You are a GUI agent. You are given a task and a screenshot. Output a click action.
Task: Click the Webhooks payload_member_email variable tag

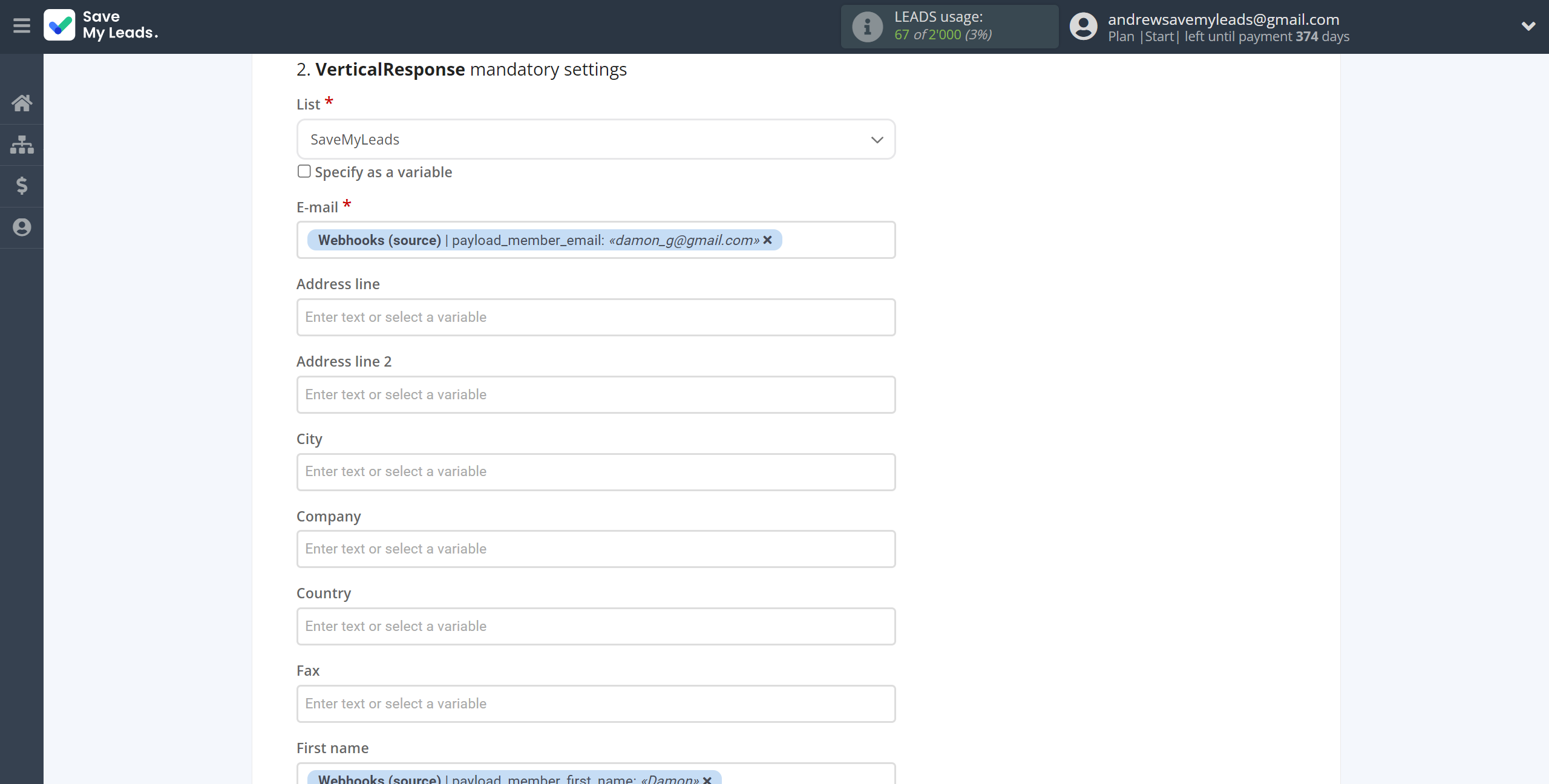click(x=545, y=240)
